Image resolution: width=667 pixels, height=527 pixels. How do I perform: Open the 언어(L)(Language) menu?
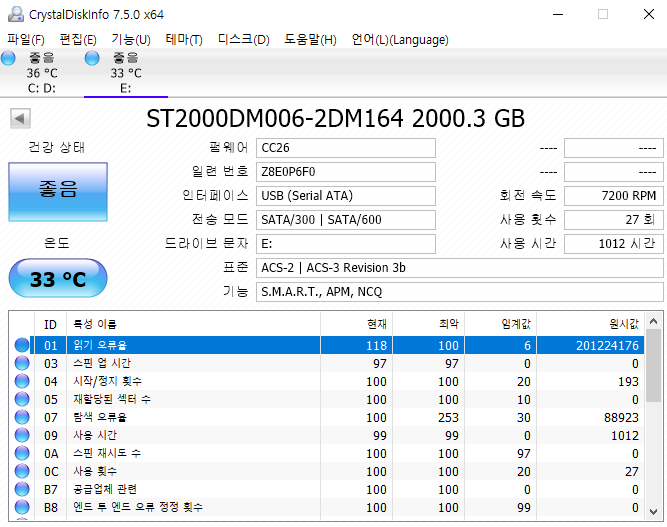400,40
